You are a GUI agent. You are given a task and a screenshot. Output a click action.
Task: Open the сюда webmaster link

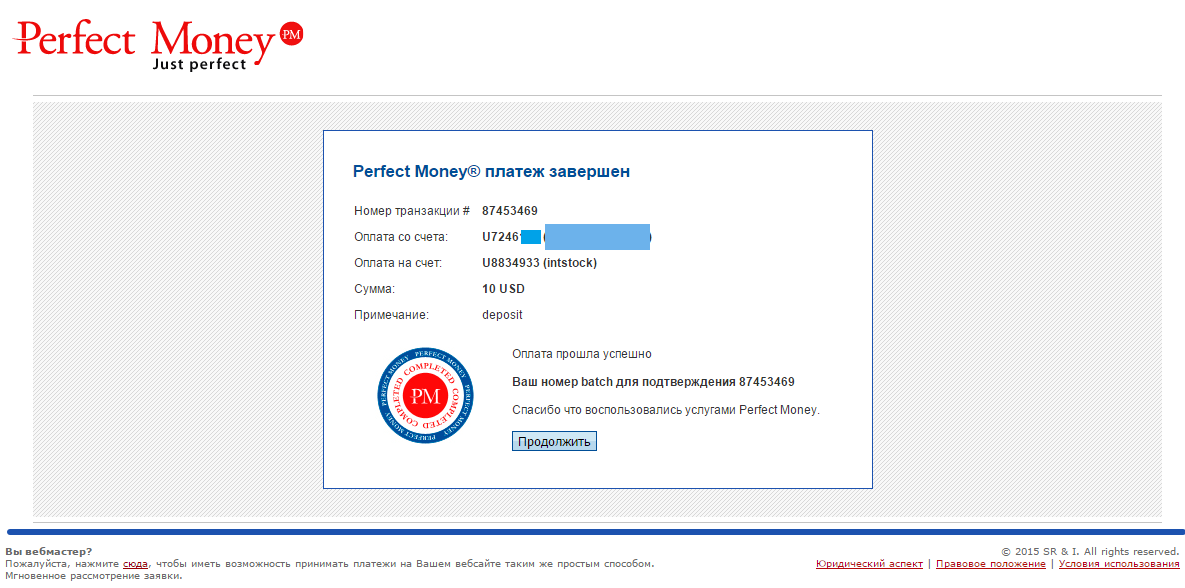click(135, 564)
